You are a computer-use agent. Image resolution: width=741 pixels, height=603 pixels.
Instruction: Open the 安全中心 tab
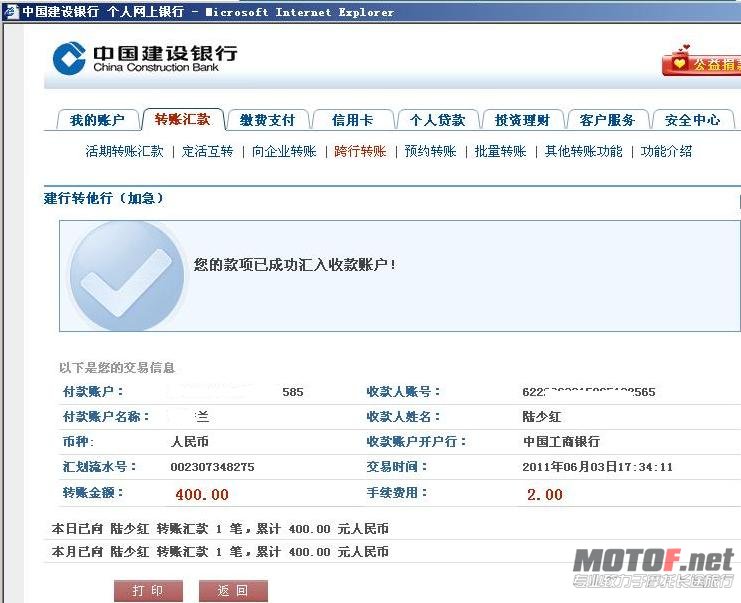click(692, 120)
